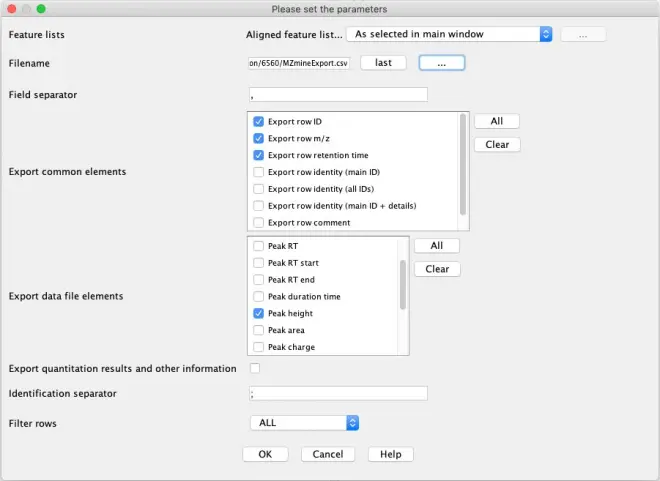This screenshot has height=481, width=660.
Task: Uncheck Export row m/z checkbox
Action: (x=258, y=138)
